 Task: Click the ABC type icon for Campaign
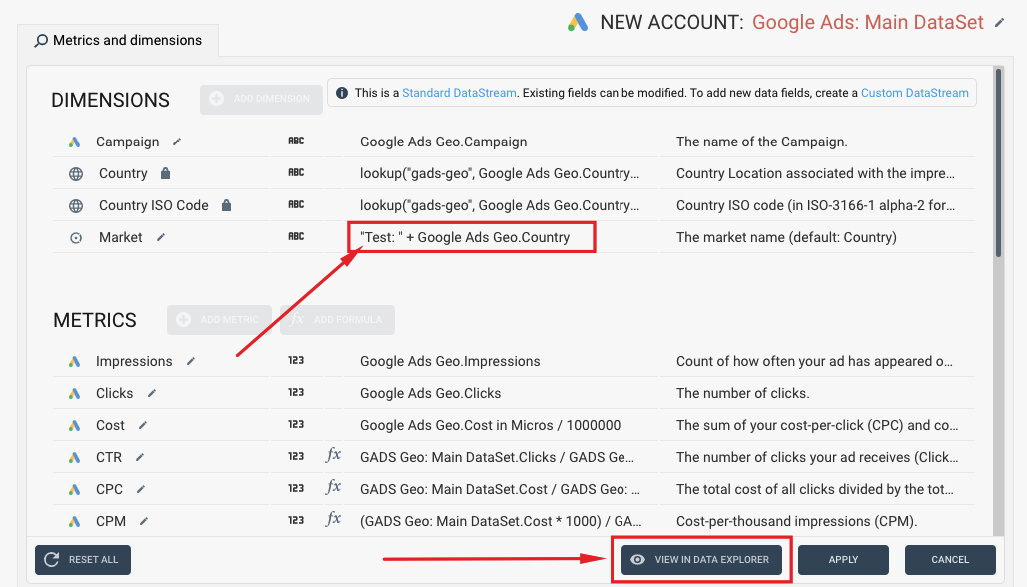pyautogui.click(x=296, y=141)
